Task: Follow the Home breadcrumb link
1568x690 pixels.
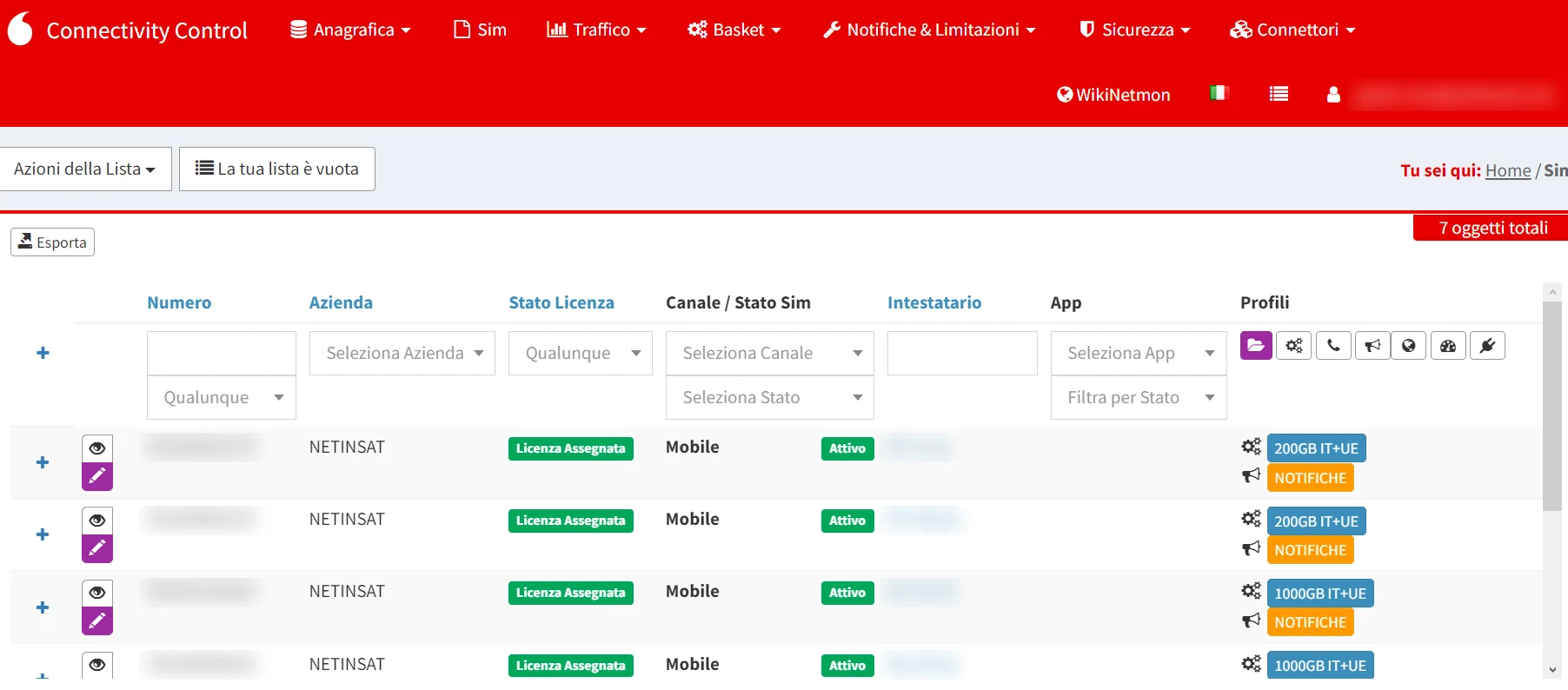Action: point(1508,170)
